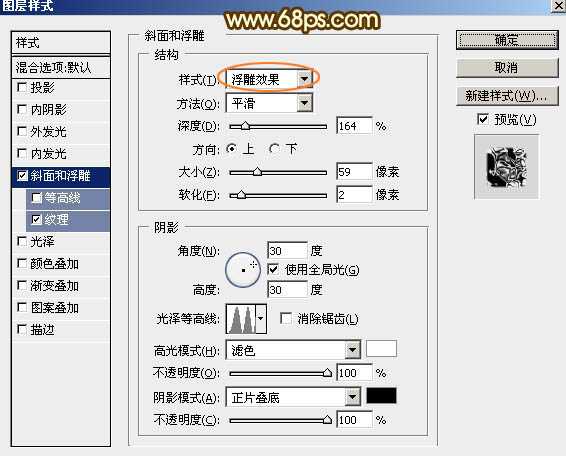Click the black shadow color swatch
Viewport: 566px width, 456px height.
(x=382, y=396)
